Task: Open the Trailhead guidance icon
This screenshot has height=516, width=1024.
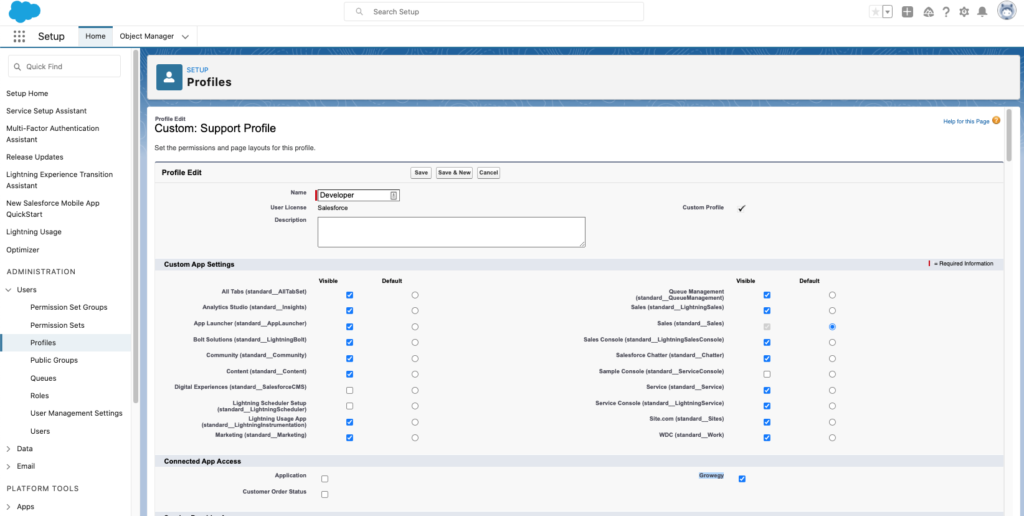Action: (x=928, y=12)
